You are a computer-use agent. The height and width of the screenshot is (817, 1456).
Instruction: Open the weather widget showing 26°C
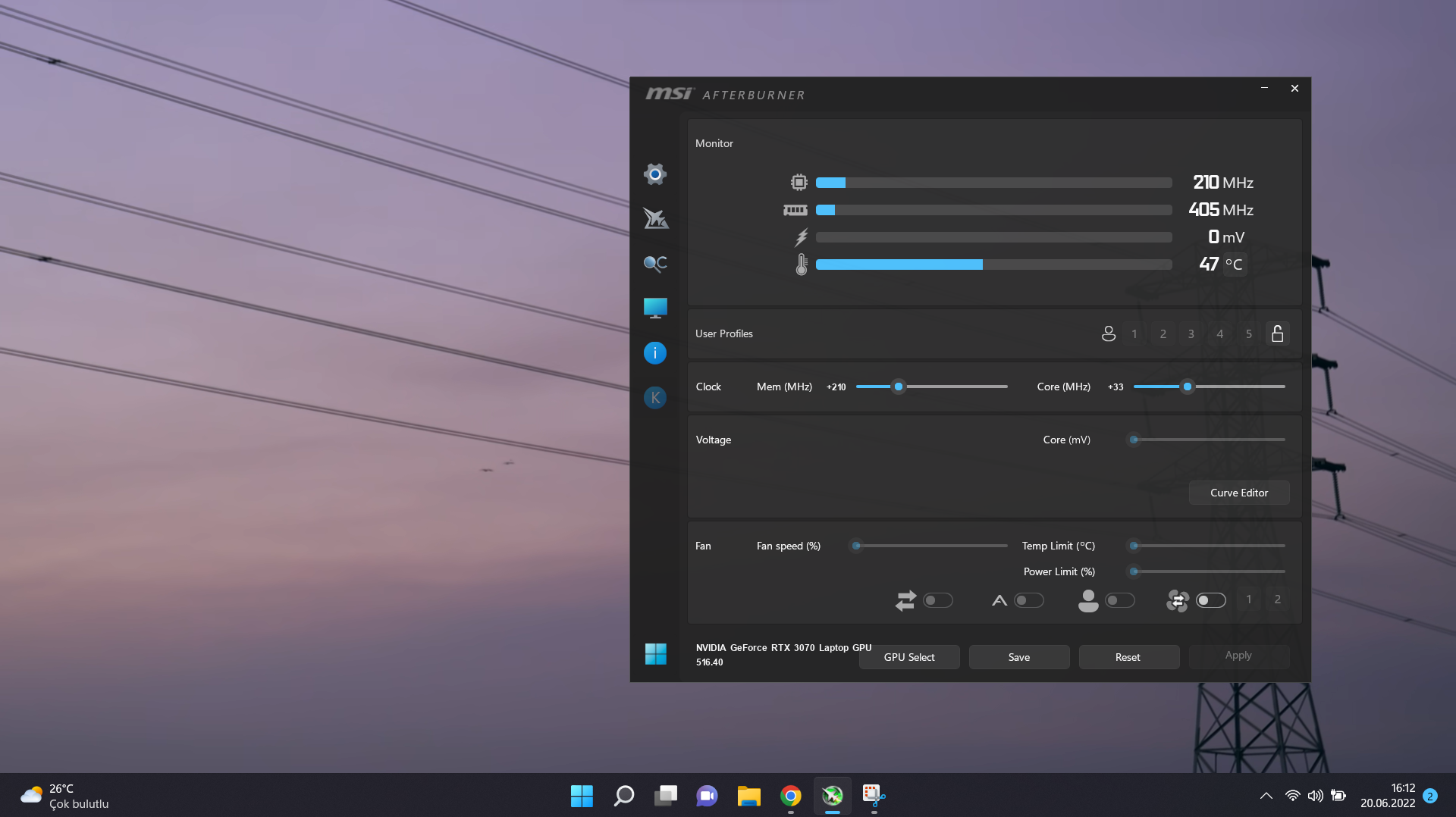(x=65, y=796)
